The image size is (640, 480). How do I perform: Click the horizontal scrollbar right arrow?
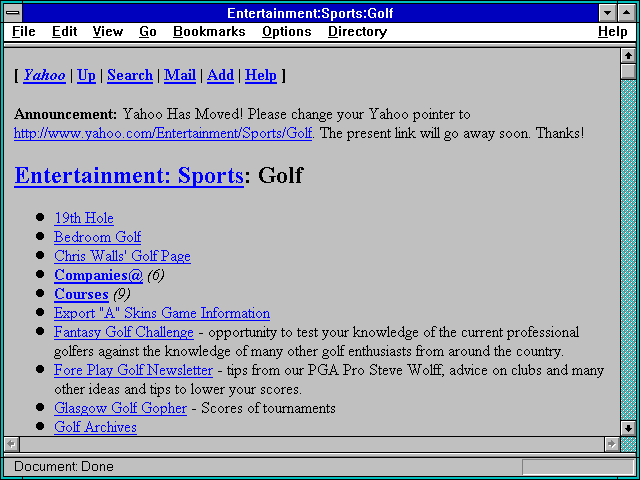click(x=611, y=444)
